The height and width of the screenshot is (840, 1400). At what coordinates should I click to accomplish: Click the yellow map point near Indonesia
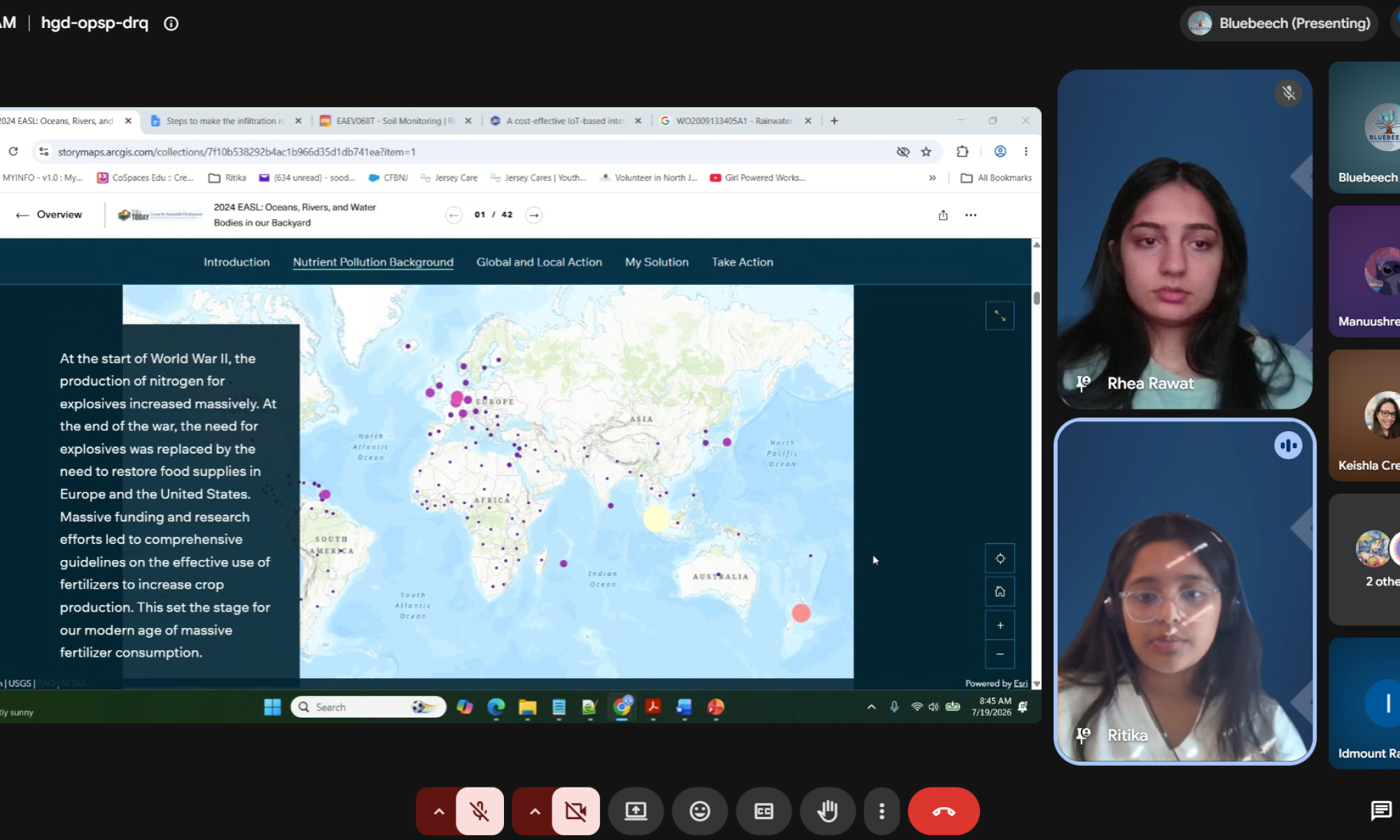pyautogui.click(x=656, y=519)
